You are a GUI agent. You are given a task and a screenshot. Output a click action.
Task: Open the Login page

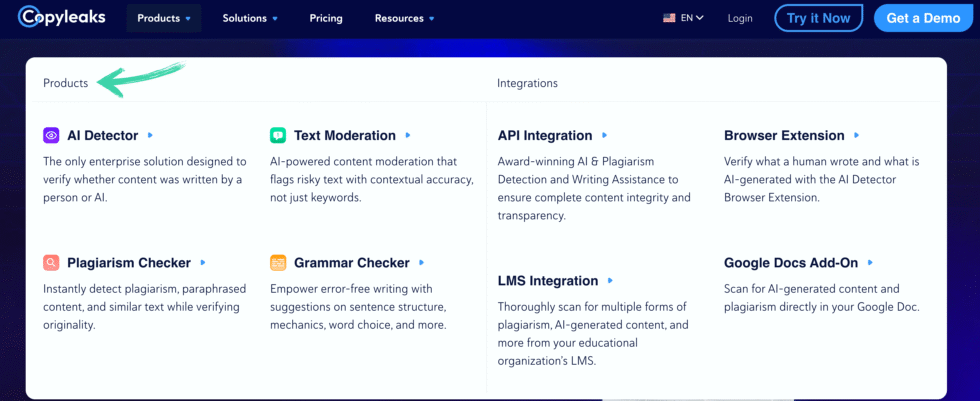click(740, 18)
